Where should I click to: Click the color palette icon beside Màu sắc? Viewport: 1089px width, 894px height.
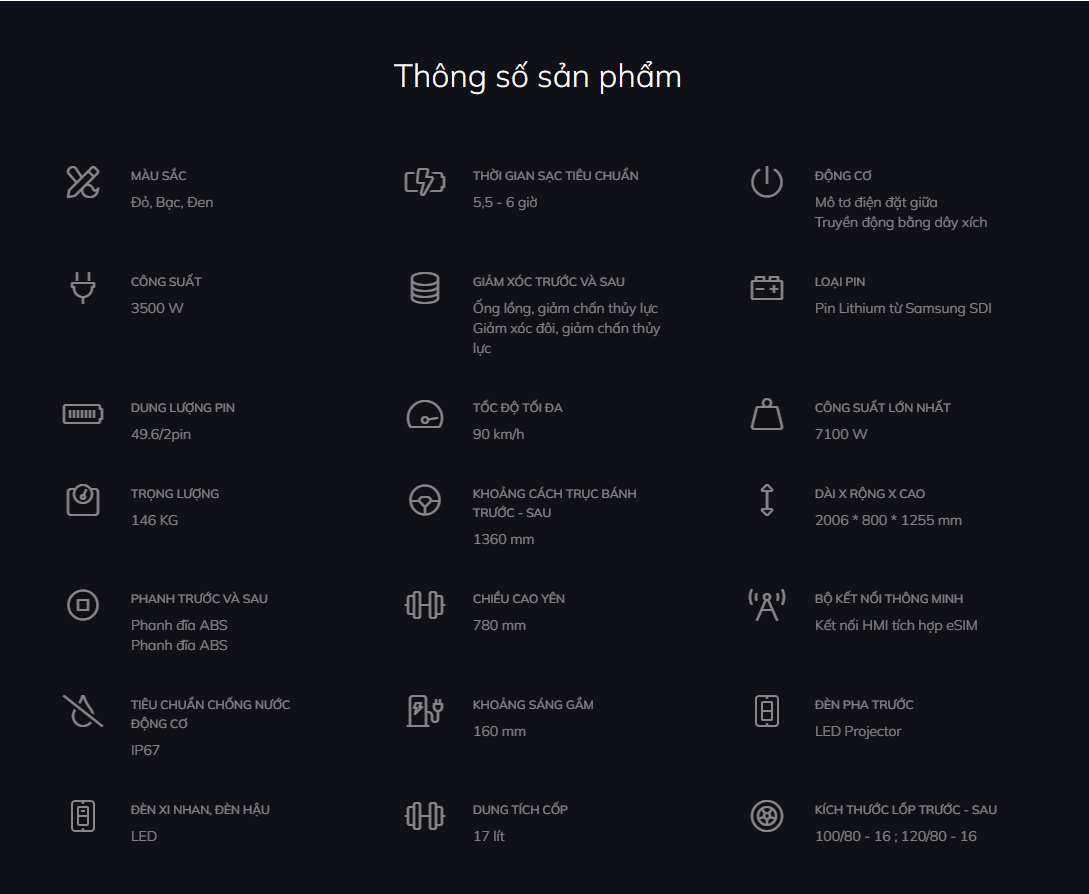point(83,182)
